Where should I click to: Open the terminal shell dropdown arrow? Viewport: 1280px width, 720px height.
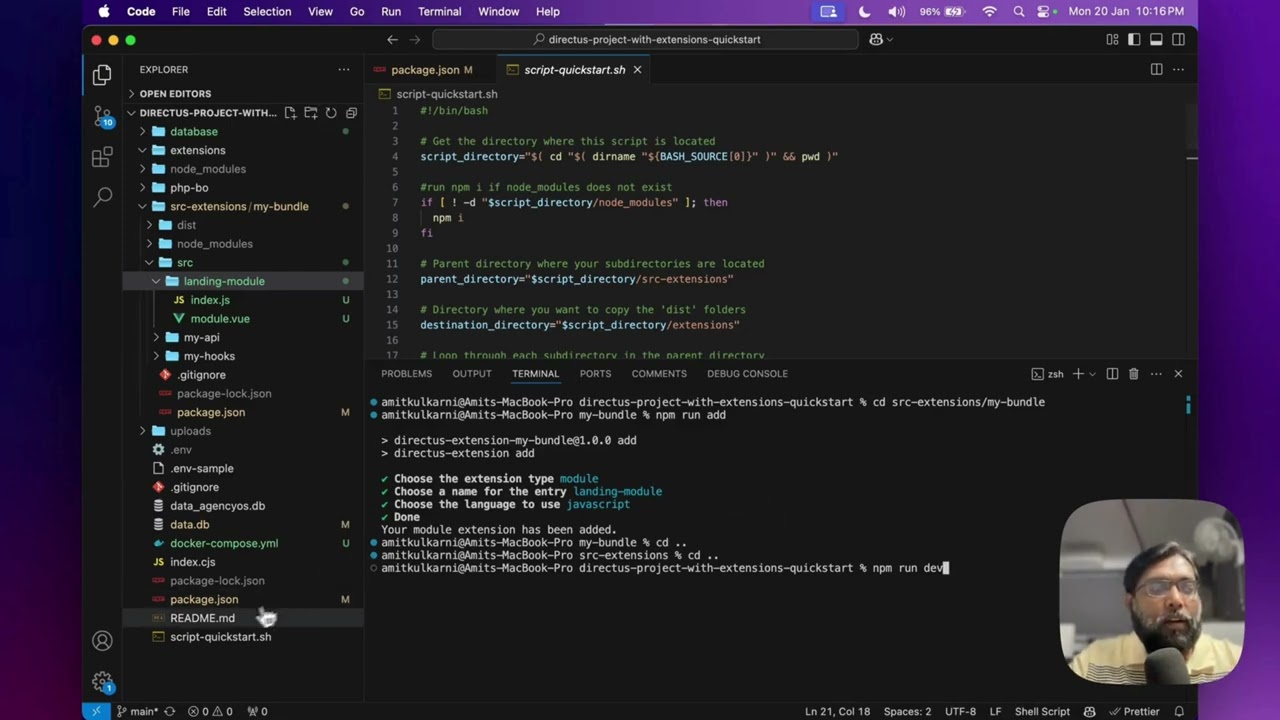[1092, 374]
